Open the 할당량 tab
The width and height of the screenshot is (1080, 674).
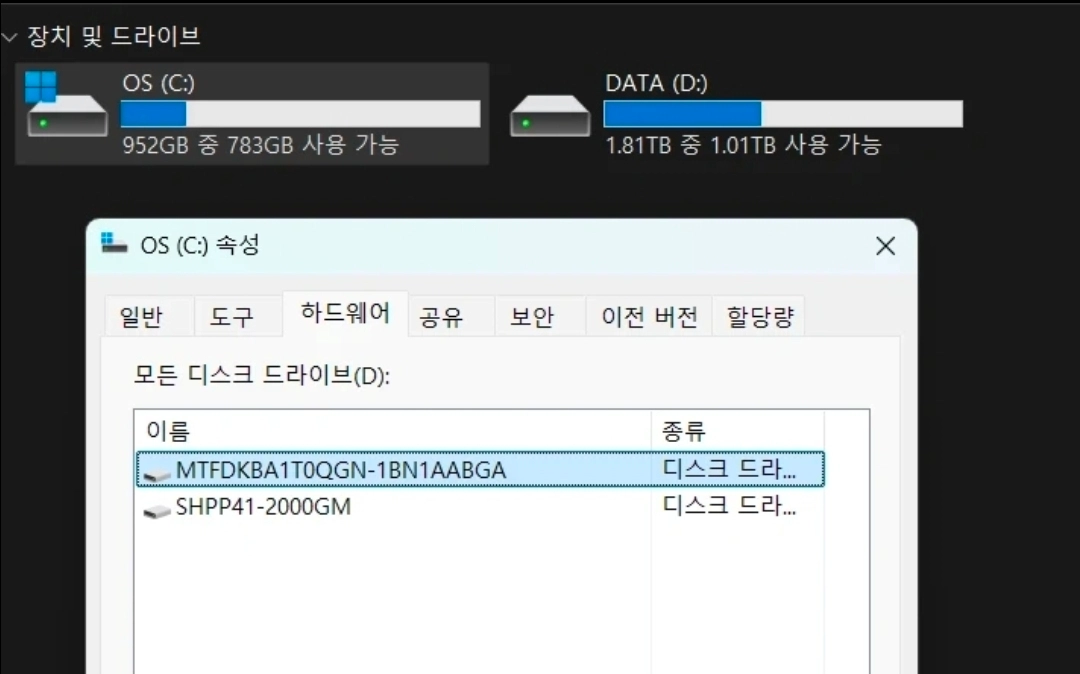click(x=760, y=317)
